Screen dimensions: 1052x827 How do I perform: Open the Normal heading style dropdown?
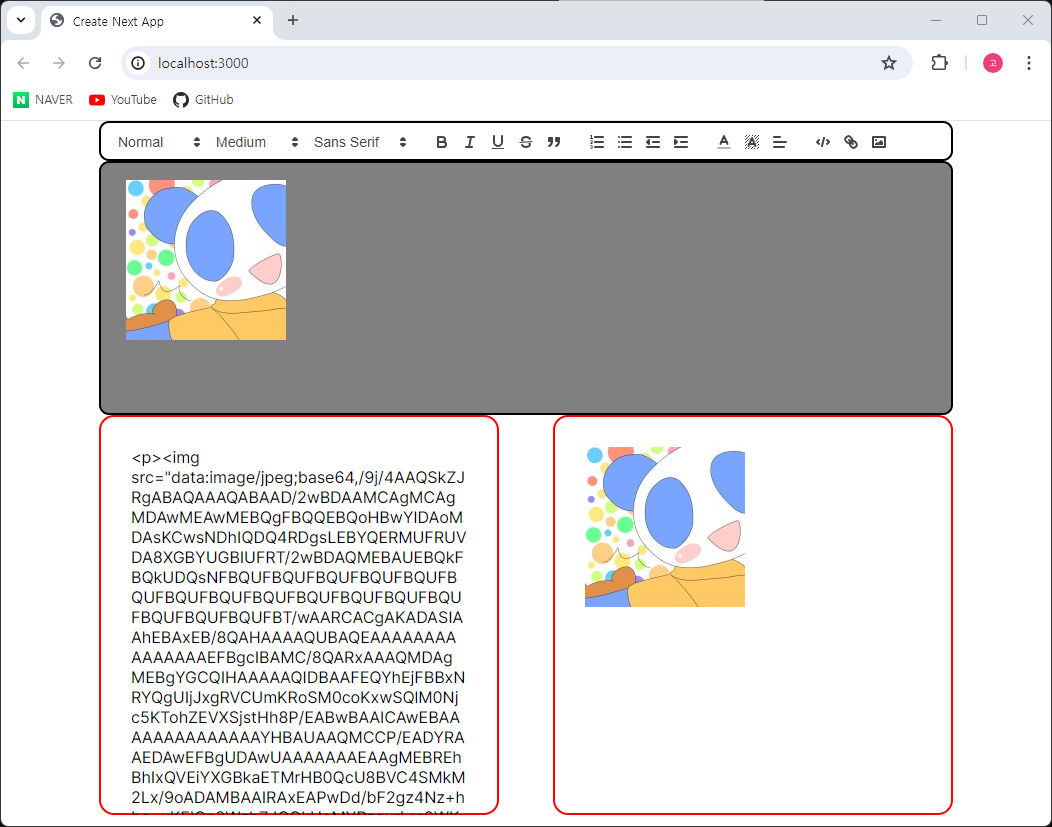(159, 142)
